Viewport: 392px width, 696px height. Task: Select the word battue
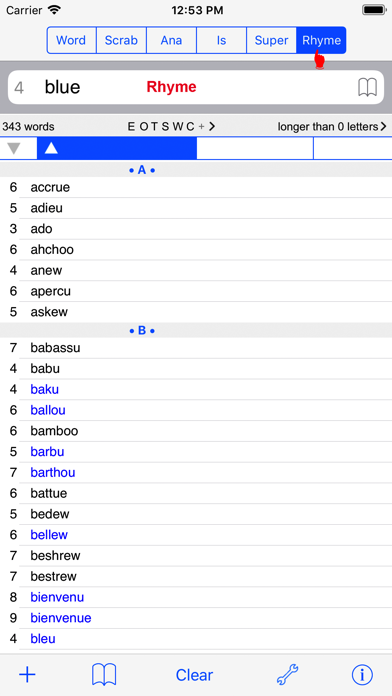(x=49, y=493)
